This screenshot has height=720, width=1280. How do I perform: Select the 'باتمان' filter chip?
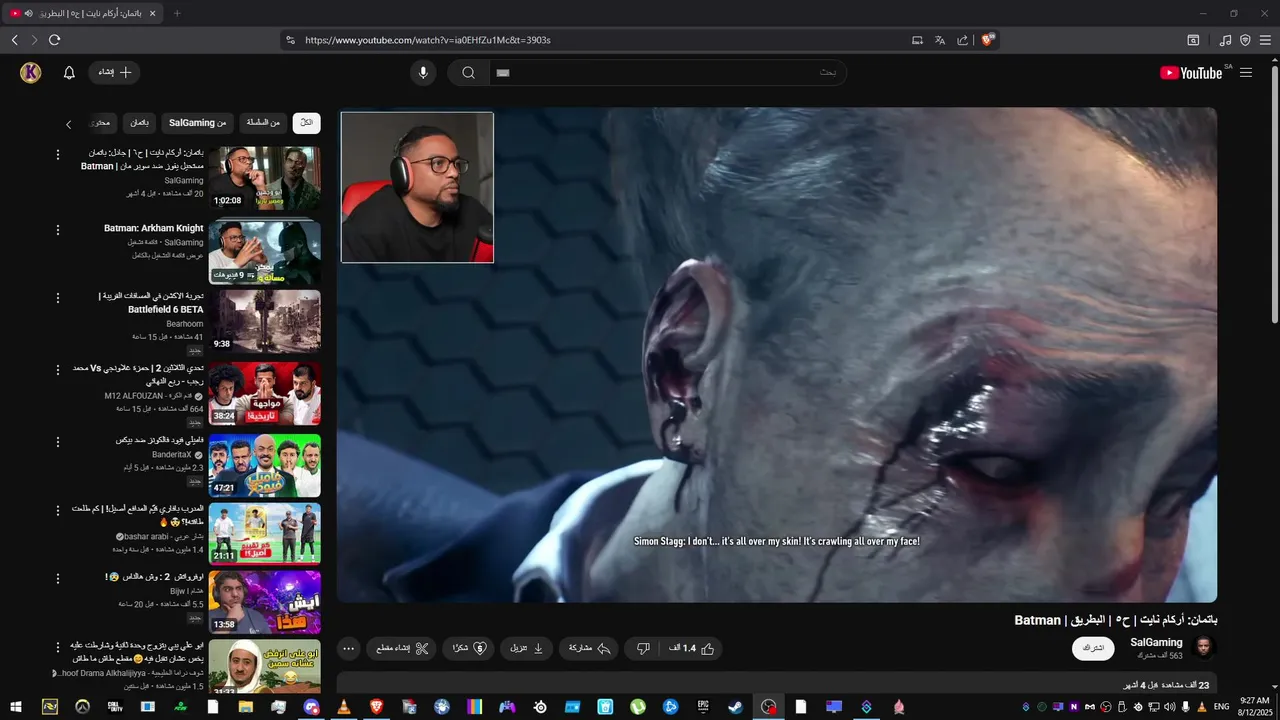140,123
